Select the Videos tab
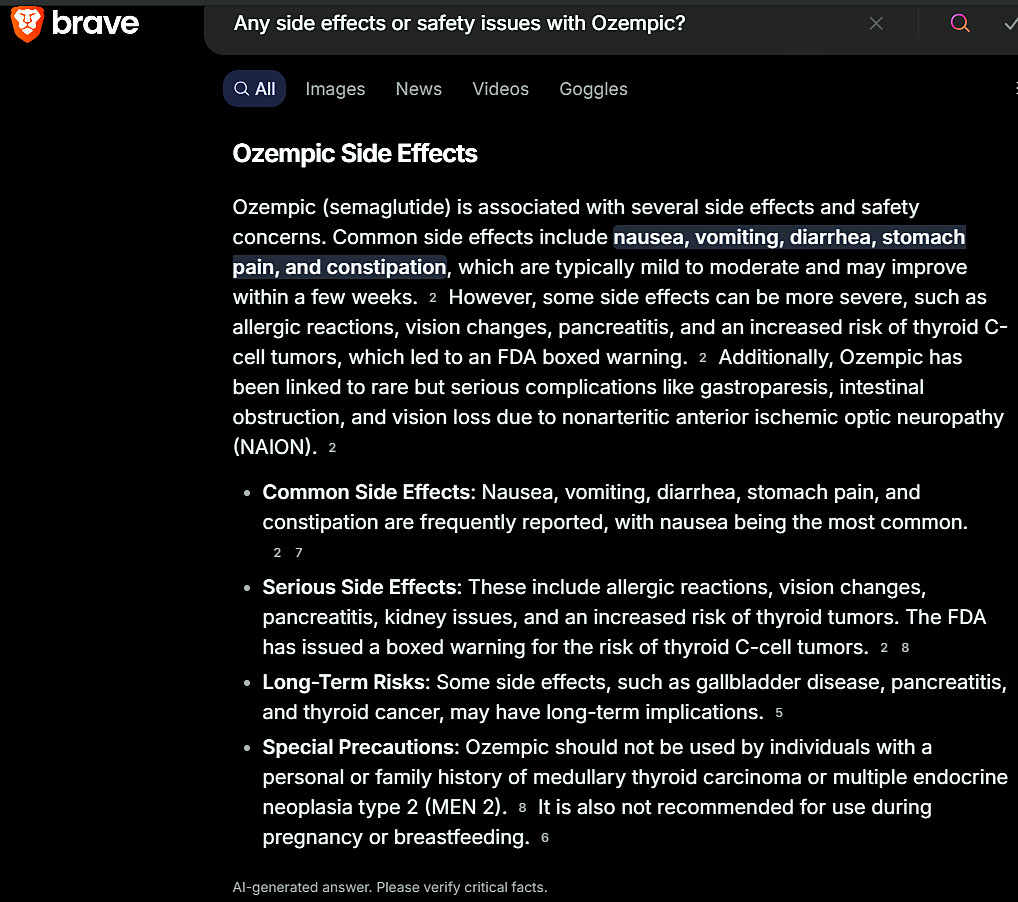 [x=500, y=89]
